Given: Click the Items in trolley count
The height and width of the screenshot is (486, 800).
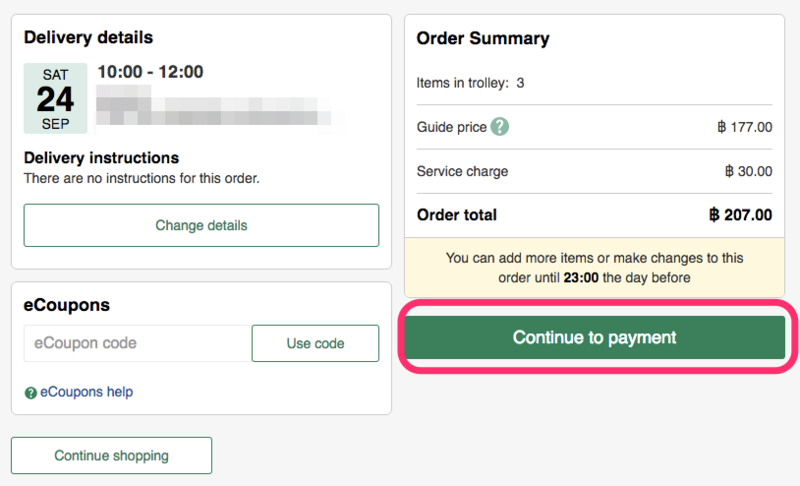Looking at the screenshot, I should point(520,83).
